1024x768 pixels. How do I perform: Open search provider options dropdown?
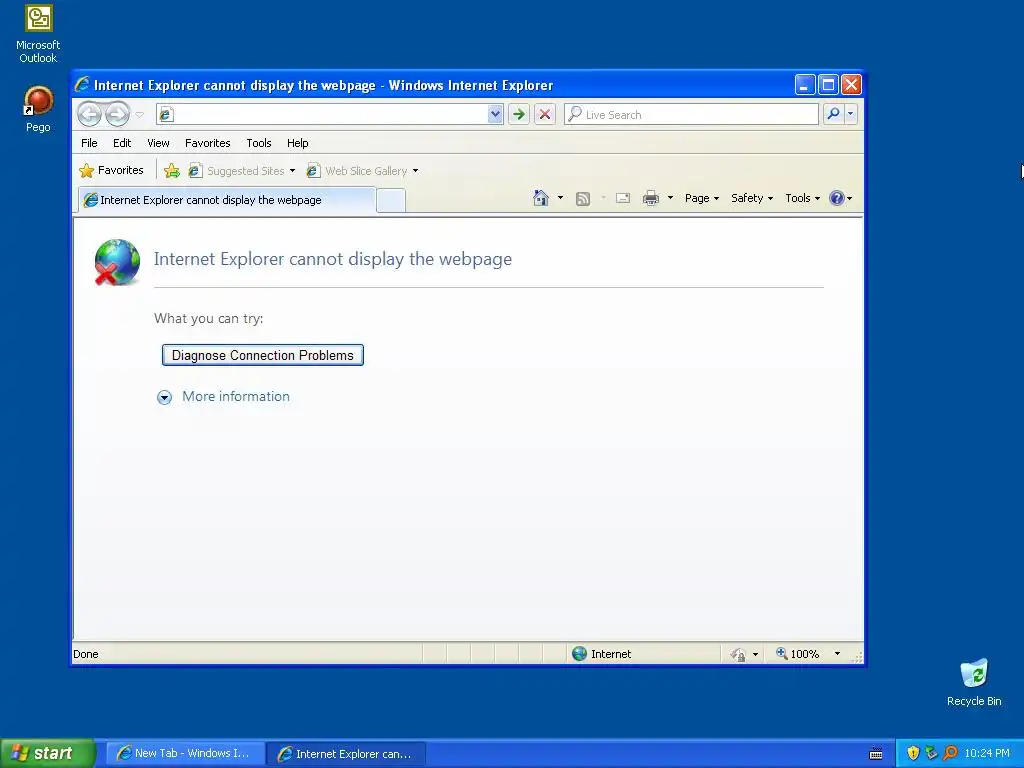tap(850, 114)
